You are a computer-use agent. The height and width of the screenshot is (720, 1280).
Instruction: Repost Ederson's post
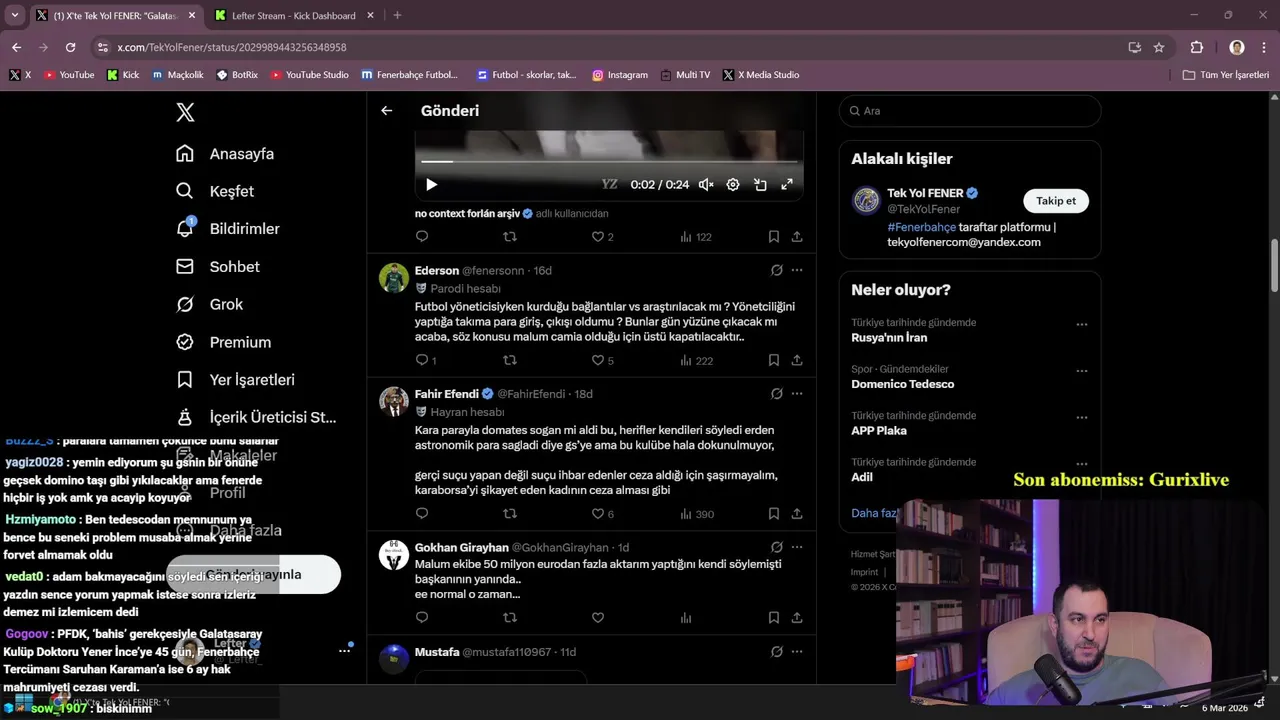pyautogui.click(x=510, y=360)
